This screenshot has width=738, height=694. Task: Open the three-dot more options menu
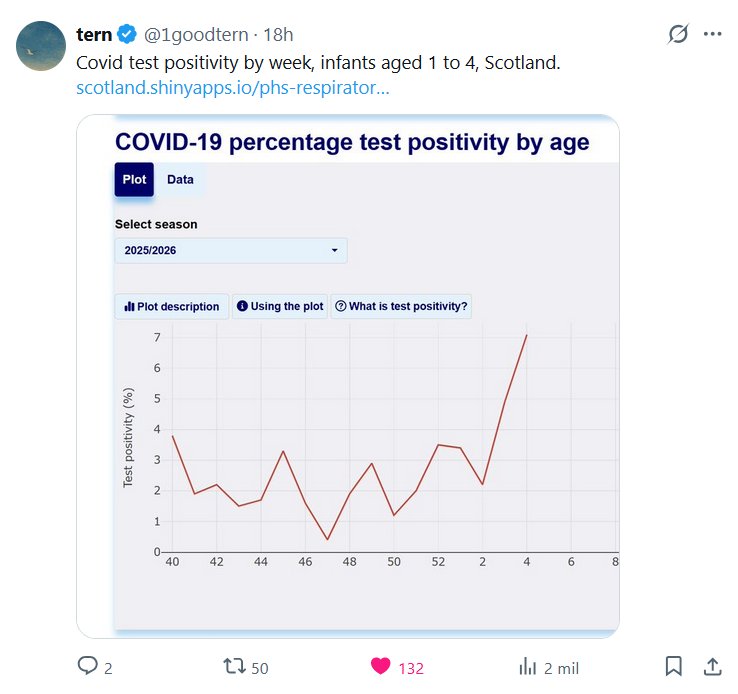[712, 34]
